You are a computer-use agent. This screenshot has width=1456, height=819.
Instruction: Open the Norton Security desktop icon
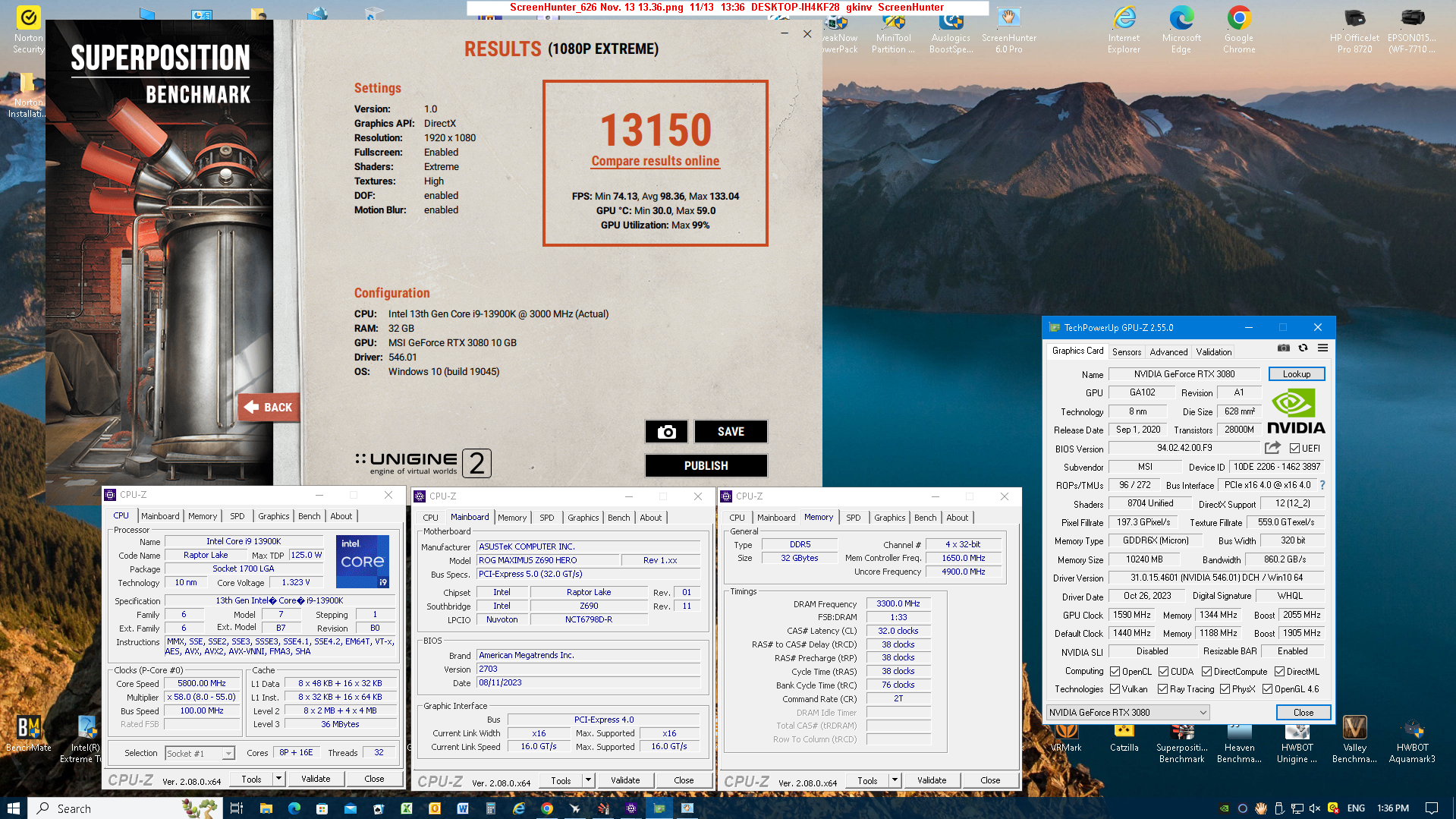pos(28,30)
